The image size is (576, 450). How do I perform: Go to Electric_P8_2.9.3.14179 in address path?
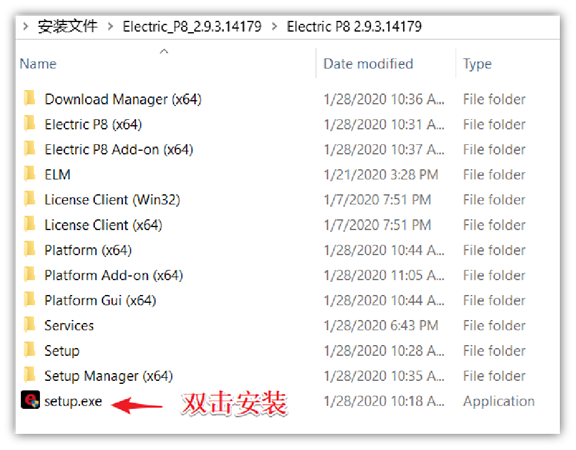(x=192, y=26)
